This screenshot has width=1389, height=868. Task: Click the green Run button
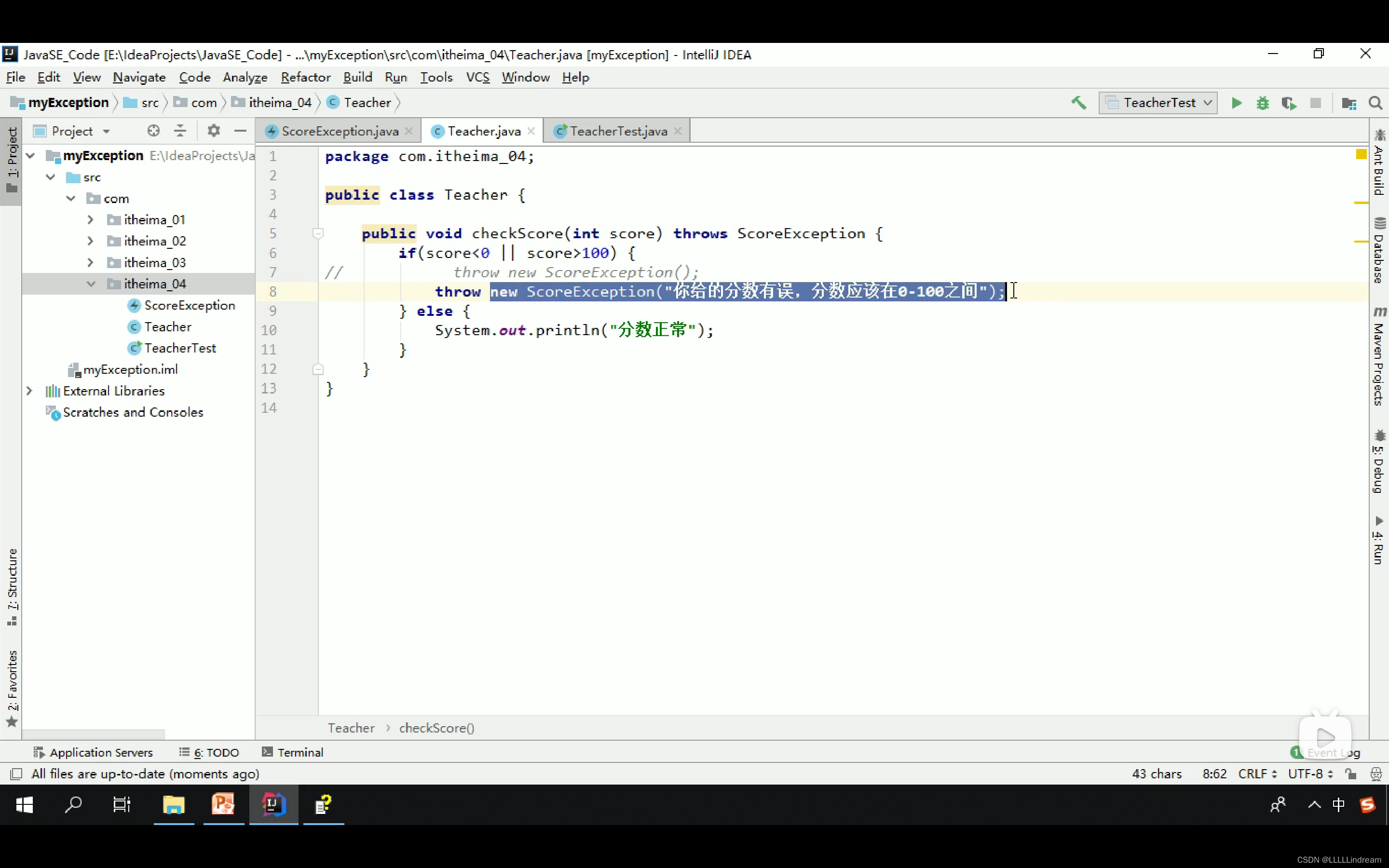(1236, 103)
